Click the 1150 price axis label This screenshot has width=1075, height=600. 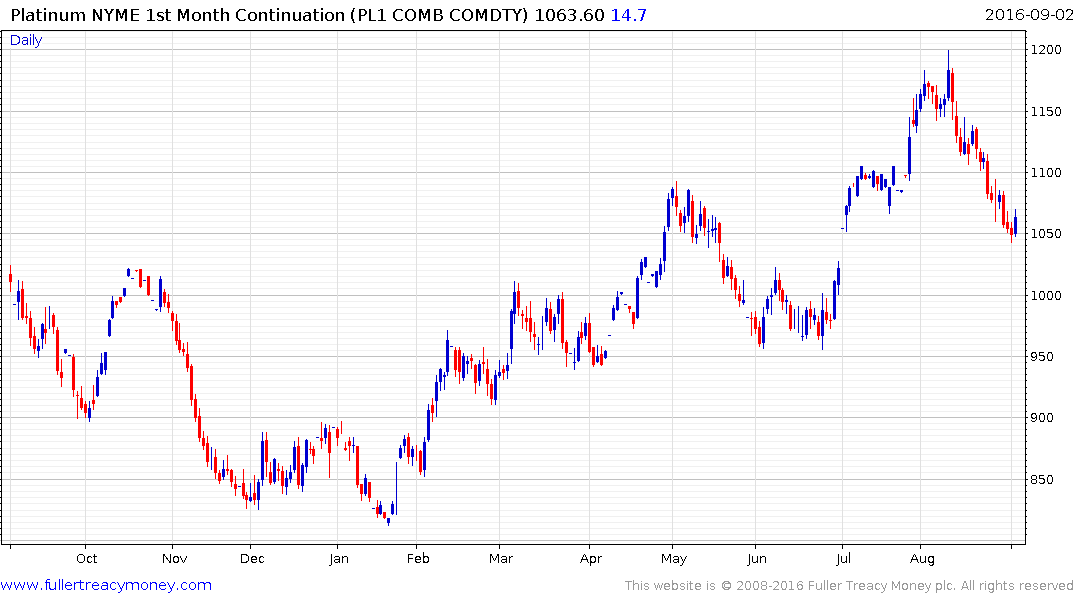(x=1046, y=112)
